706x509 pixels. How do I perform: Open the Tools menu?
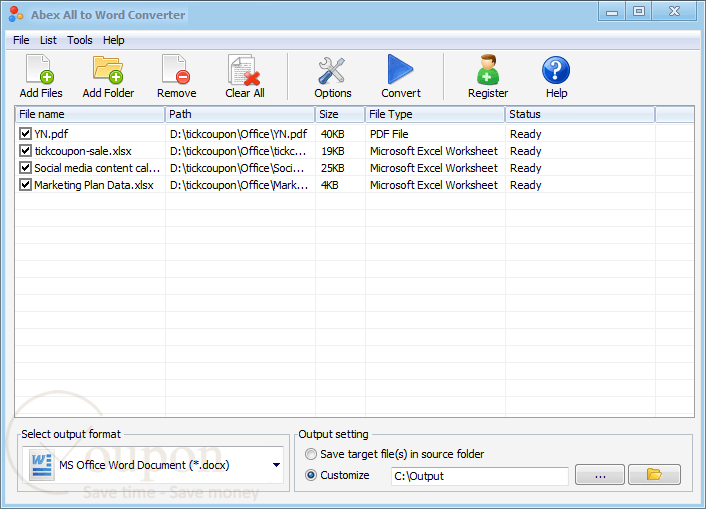click(80, 40)
